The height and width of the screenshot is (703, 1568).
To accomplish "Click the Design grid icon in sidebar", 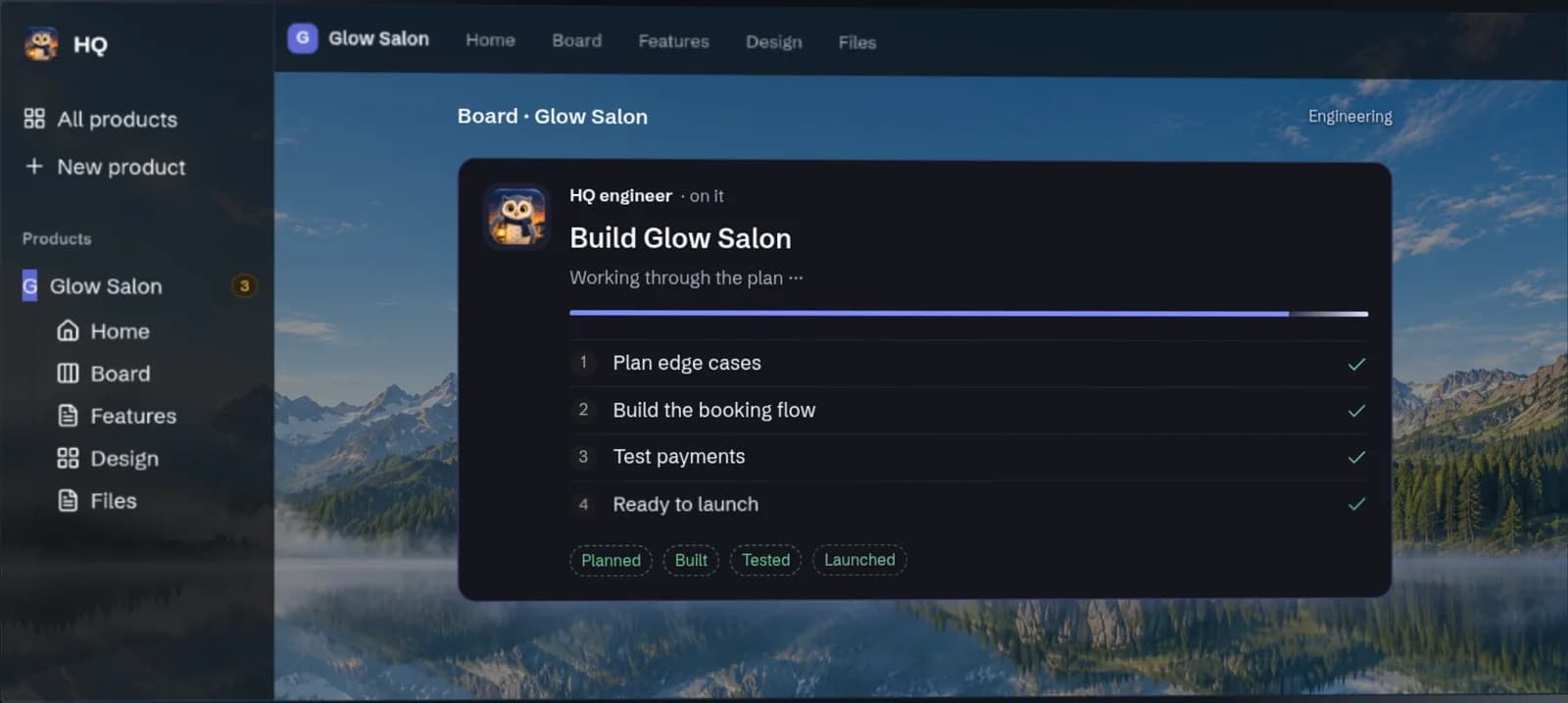I will click(x=68, y=458).
